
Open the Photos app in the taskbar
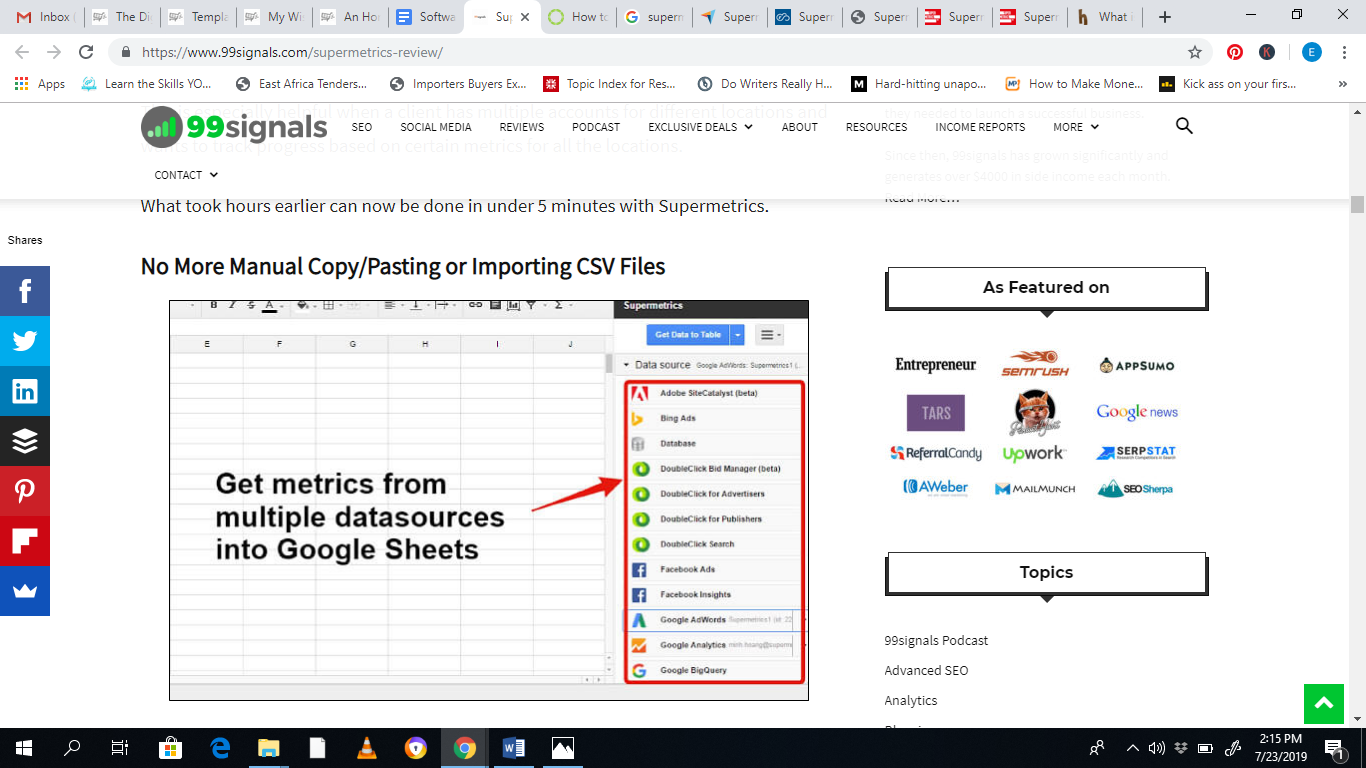[x=563, y=748]
